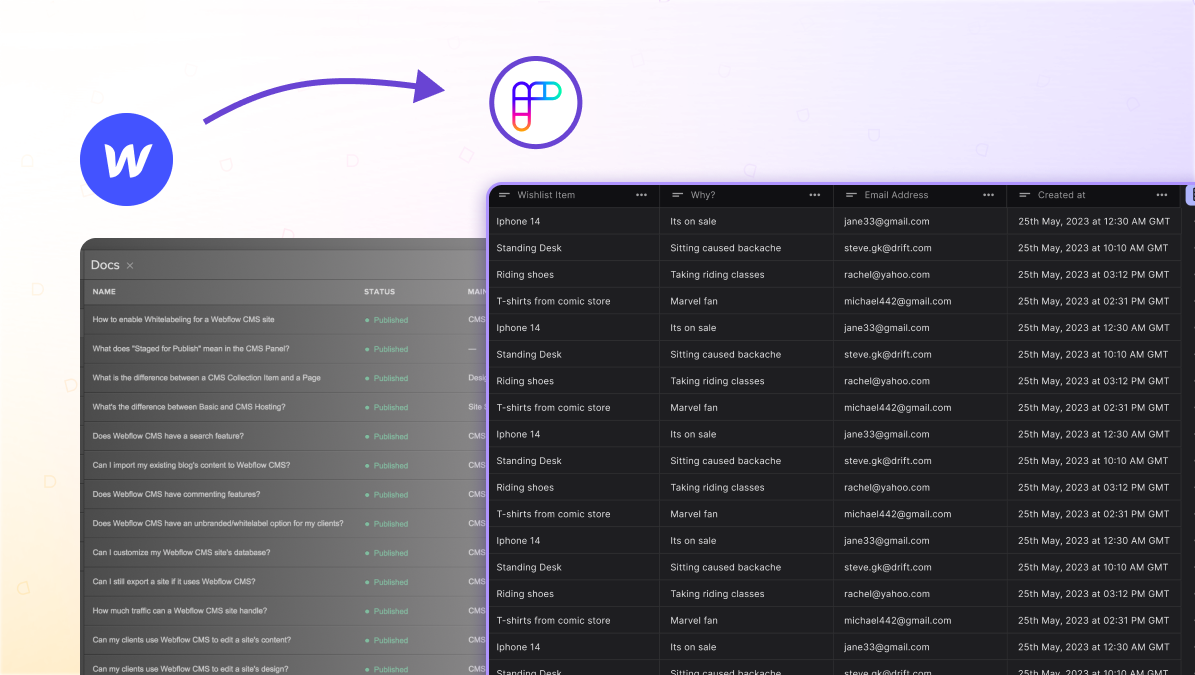Screen dimensions: 1195x675
Task: Open the Email Address column three-dot menu
Action: pyautogui.click(x=988, y=195)
